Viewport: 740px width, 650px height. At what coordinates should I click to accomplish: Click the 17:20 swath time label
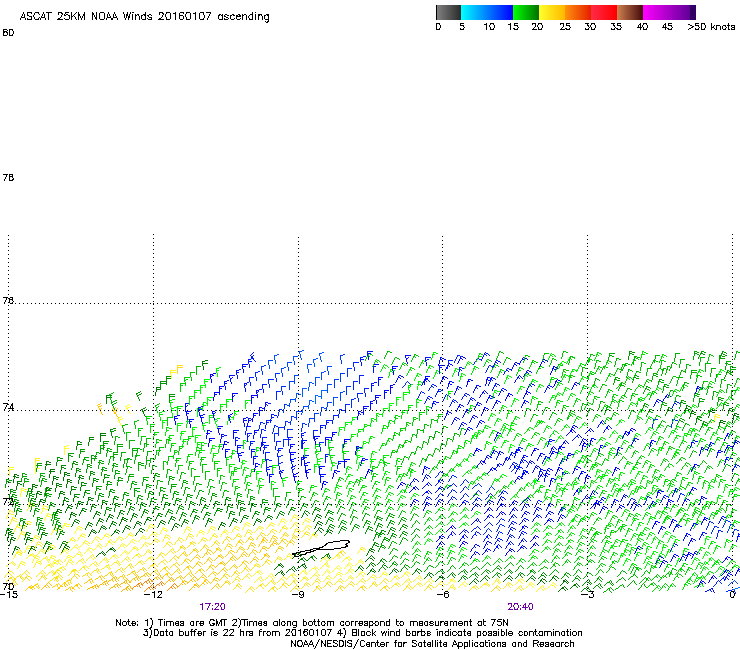[x=212, y=607]
